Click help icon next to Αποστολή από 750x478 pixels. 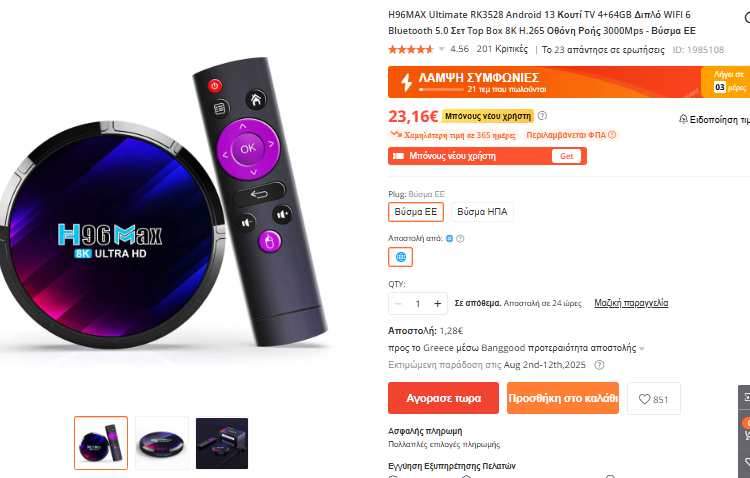[460, 238]
